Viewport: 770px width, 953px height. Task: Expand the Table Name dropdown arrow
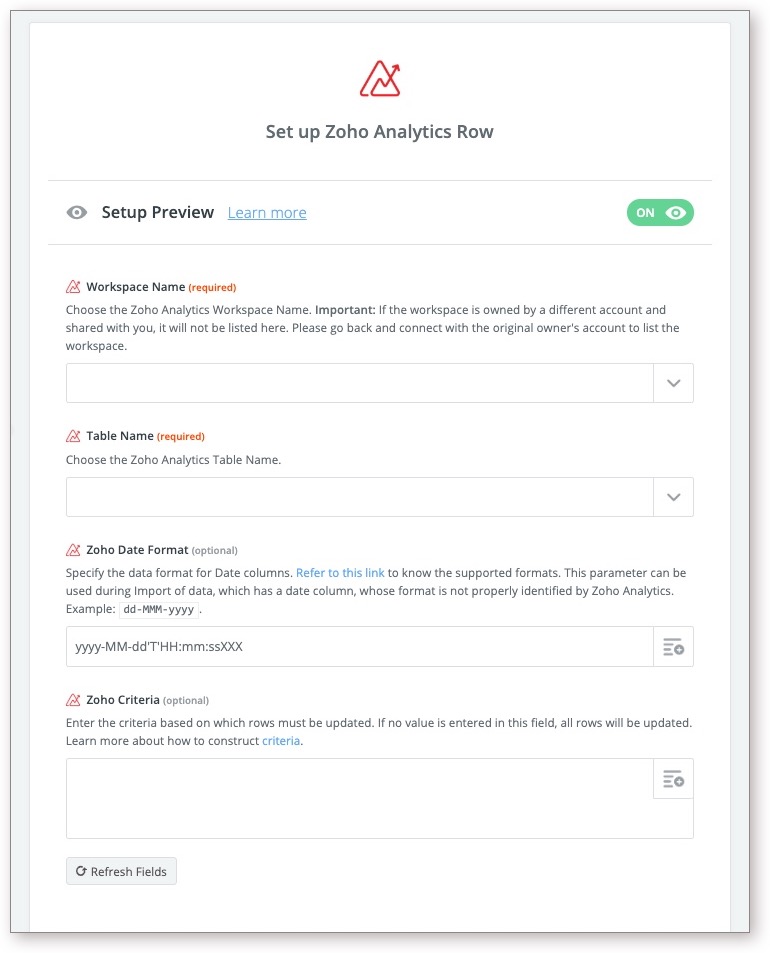tap(673, 497)
